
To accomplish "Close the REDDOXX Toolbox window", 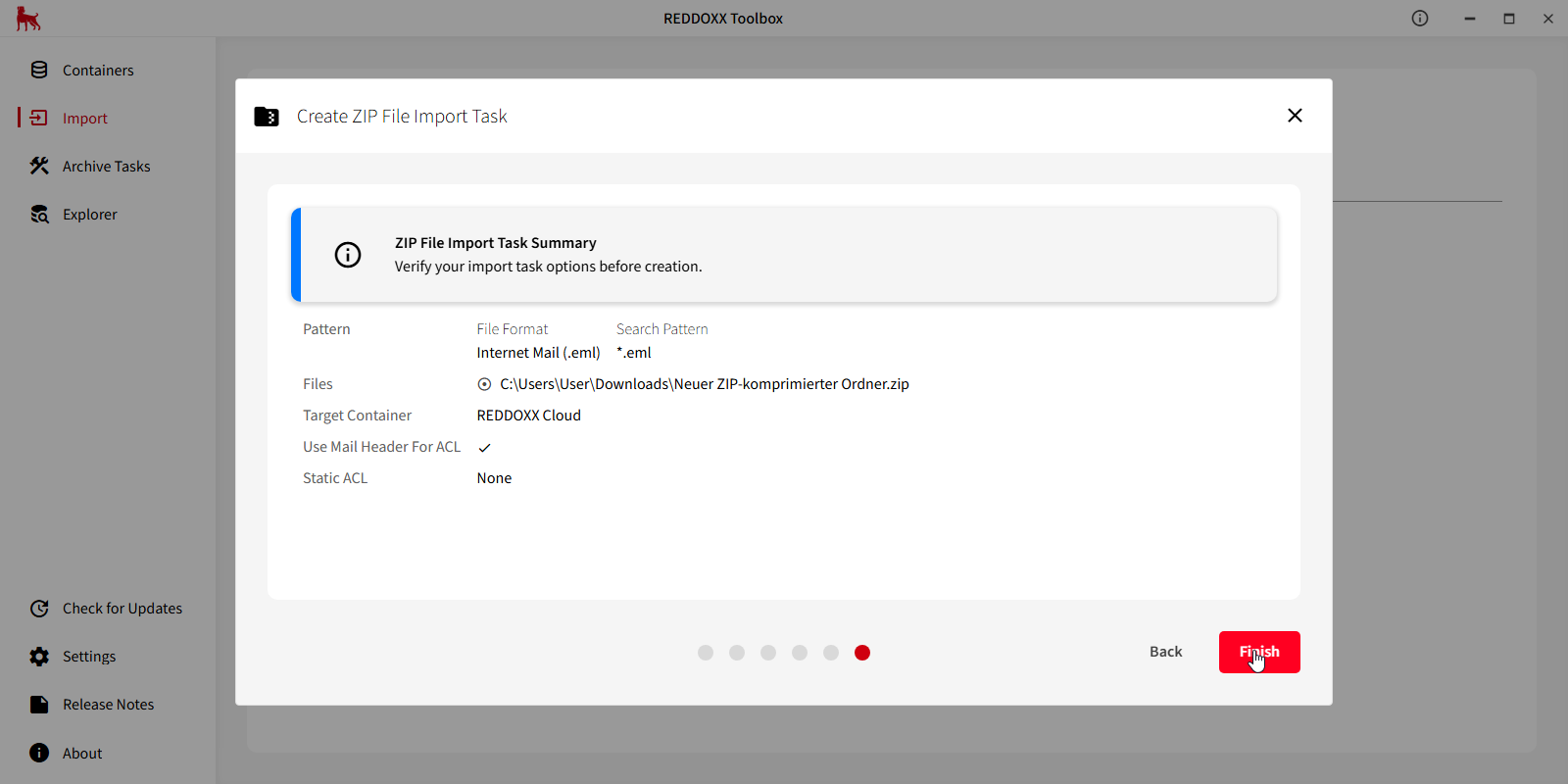I will point(1548,19).
